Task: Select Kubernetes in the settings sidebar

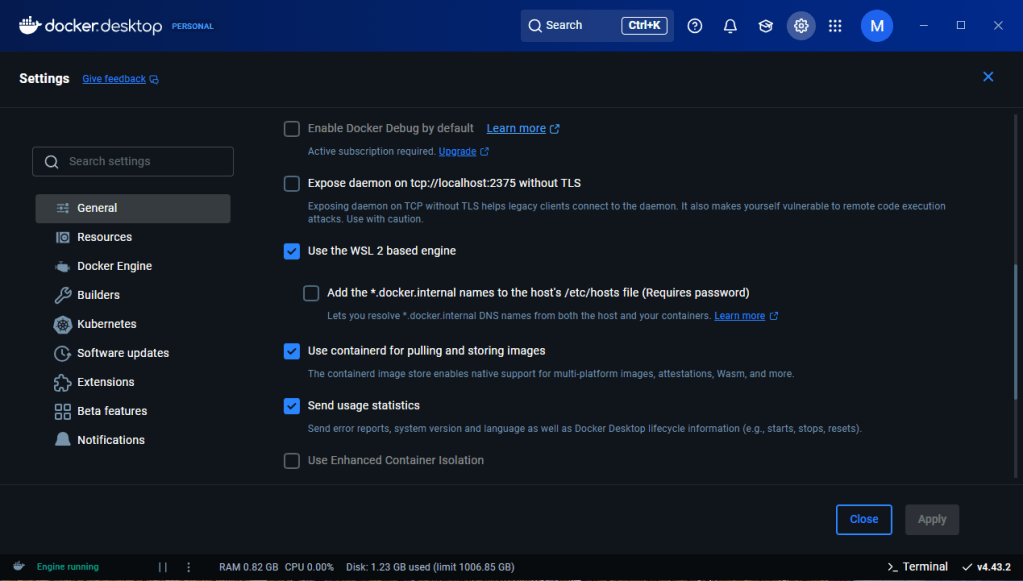Action: click(x=106, y=324)
